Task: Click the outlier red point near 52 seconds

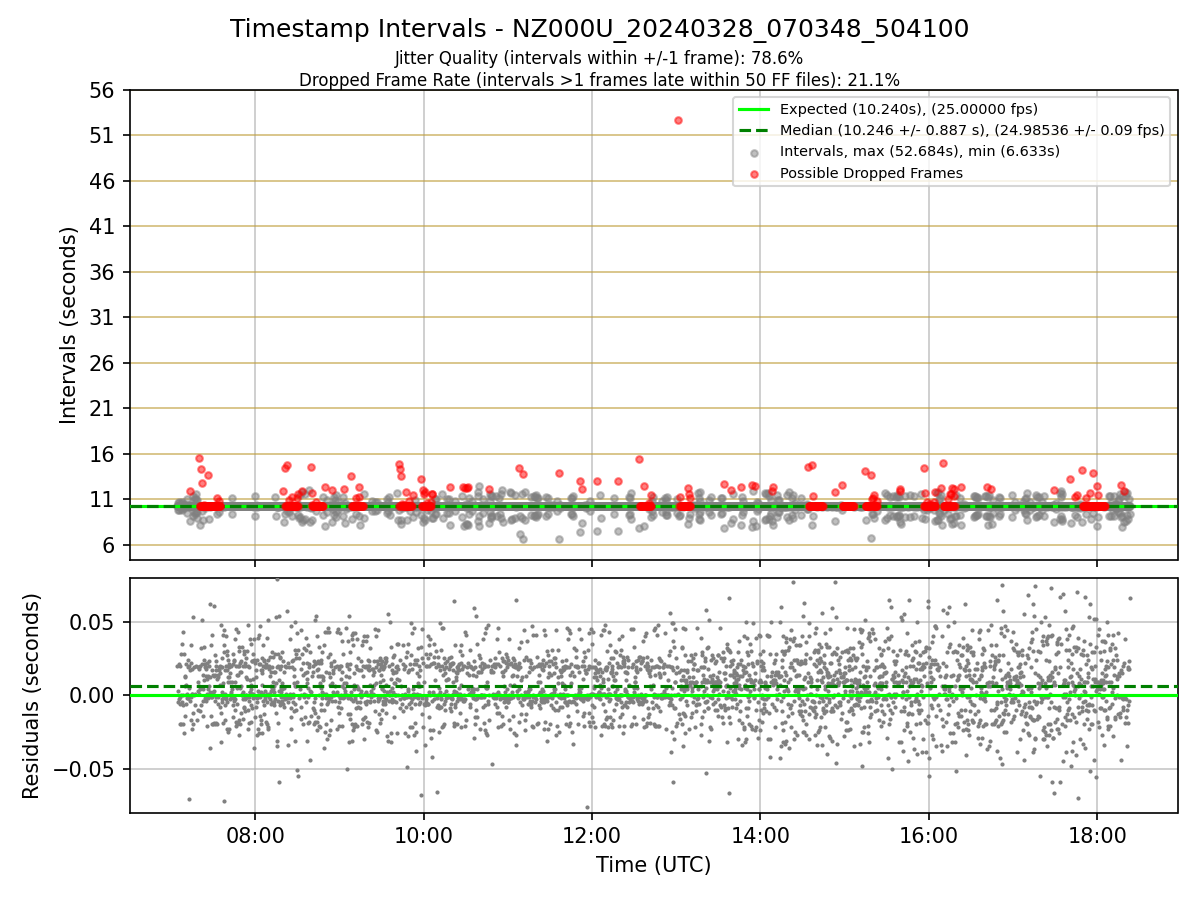Action: tap(678, 120)
